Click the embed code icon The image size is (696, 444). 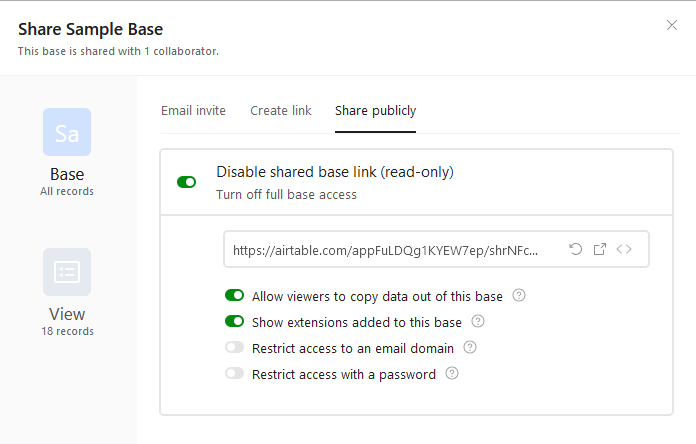[624, 249]
